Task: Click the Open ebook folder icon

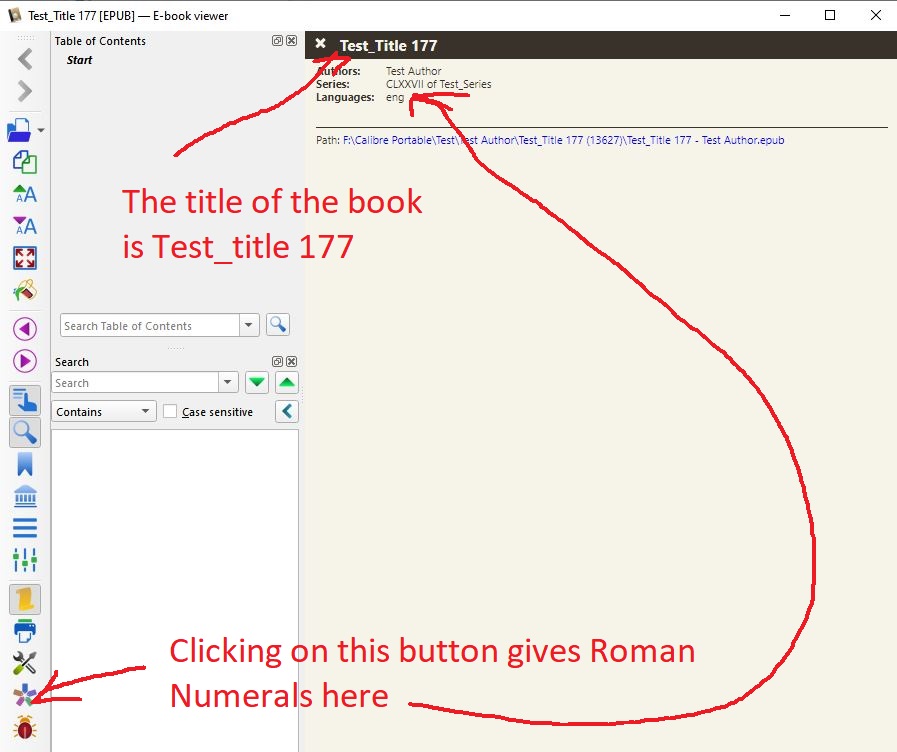Action: (x=19, y=130)
